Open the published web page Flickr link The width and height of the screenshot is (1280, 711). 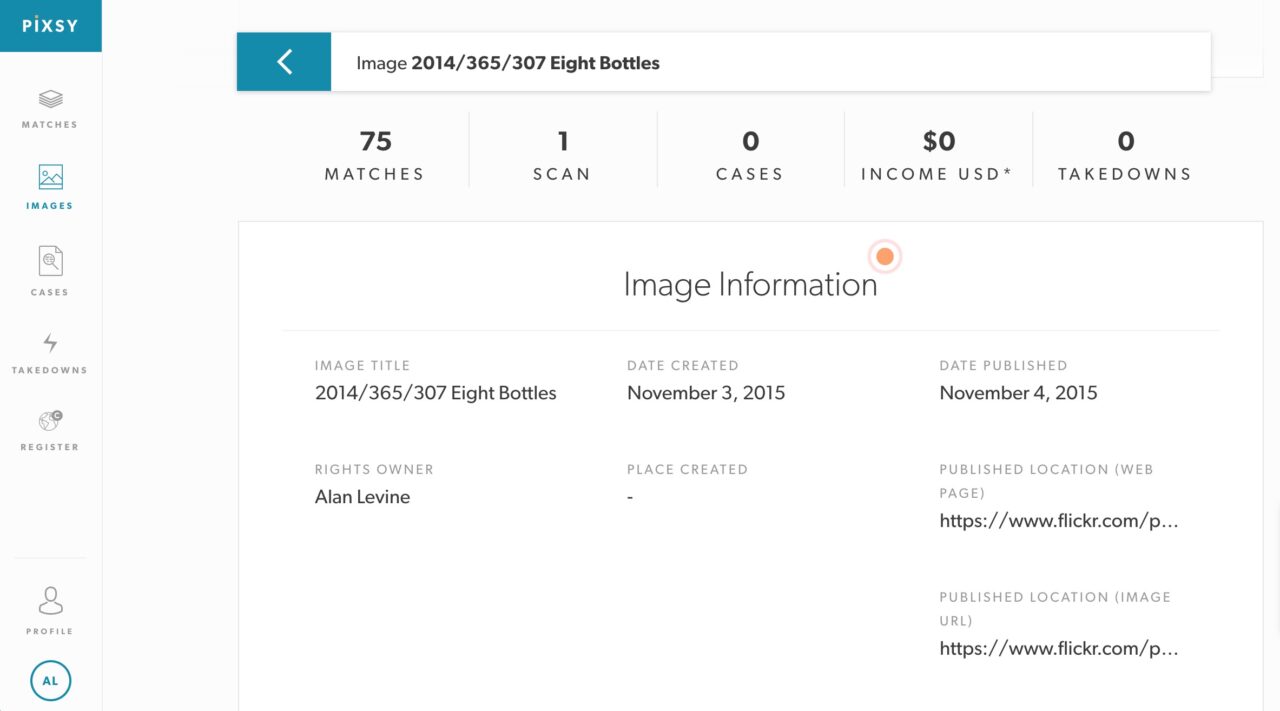1059,521
